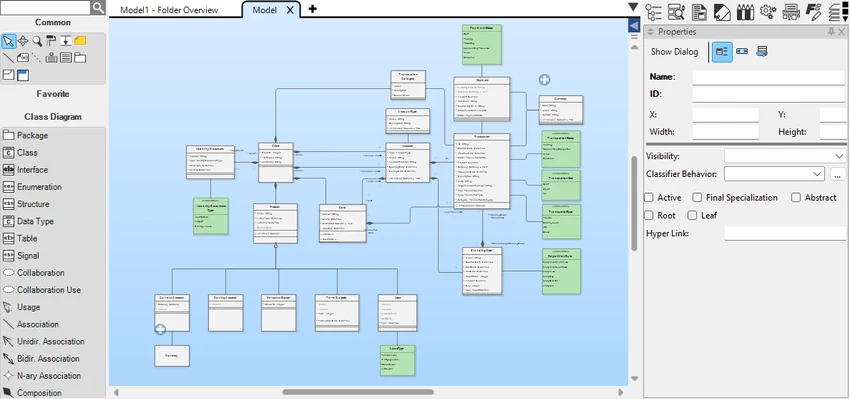The image size is (850, 399).
Task: Pick the format painter roller tool
Action: coord(51,41)
